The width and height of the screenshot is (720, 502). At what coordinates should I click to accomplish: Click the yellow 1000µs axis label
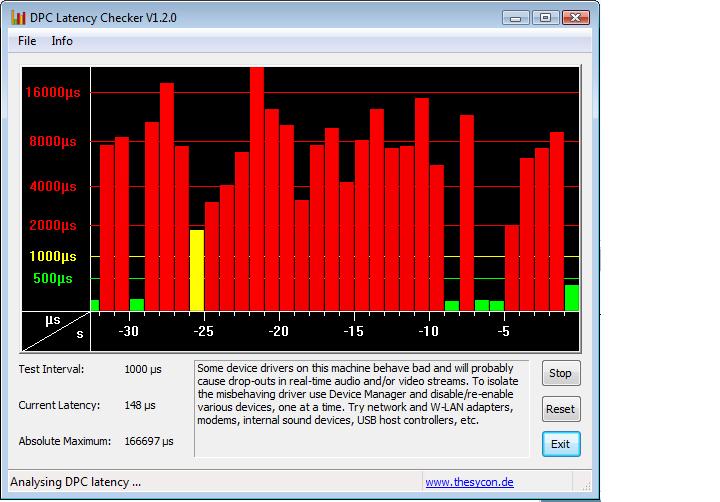[x=53, y=256]
